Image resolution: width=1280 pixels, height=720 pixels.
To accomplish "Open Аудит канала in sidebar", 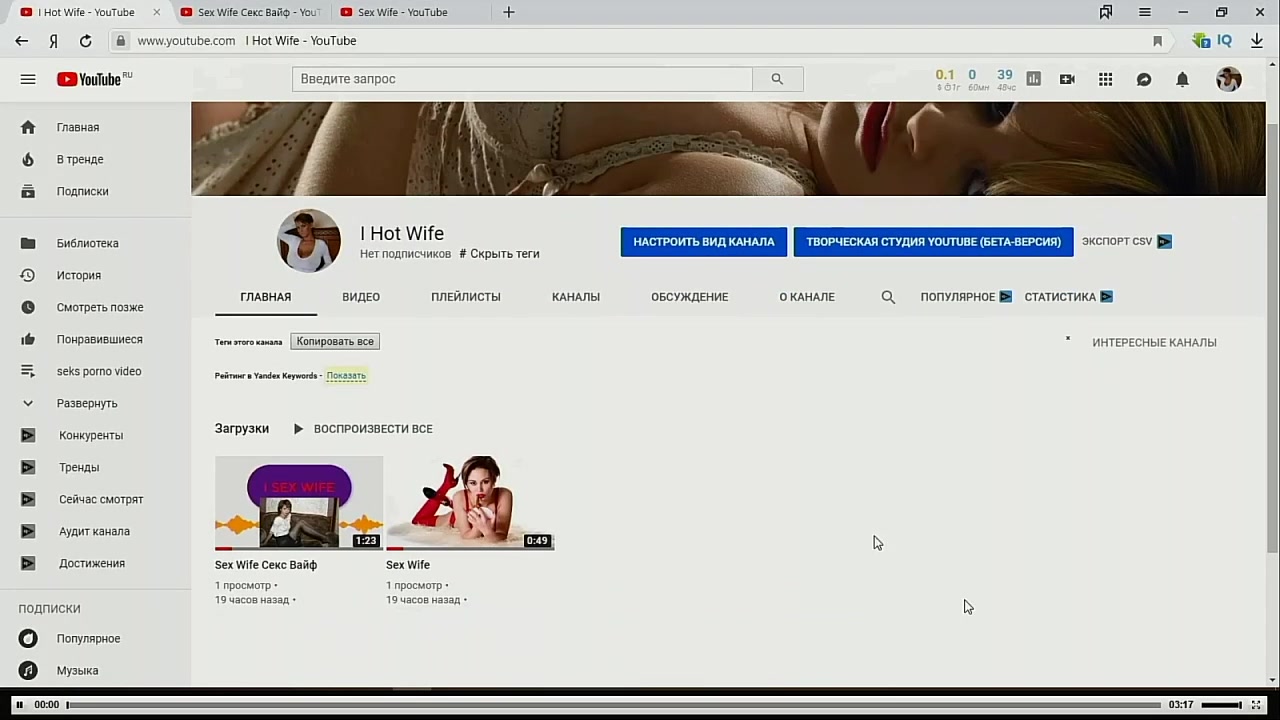I will point(95,531).
